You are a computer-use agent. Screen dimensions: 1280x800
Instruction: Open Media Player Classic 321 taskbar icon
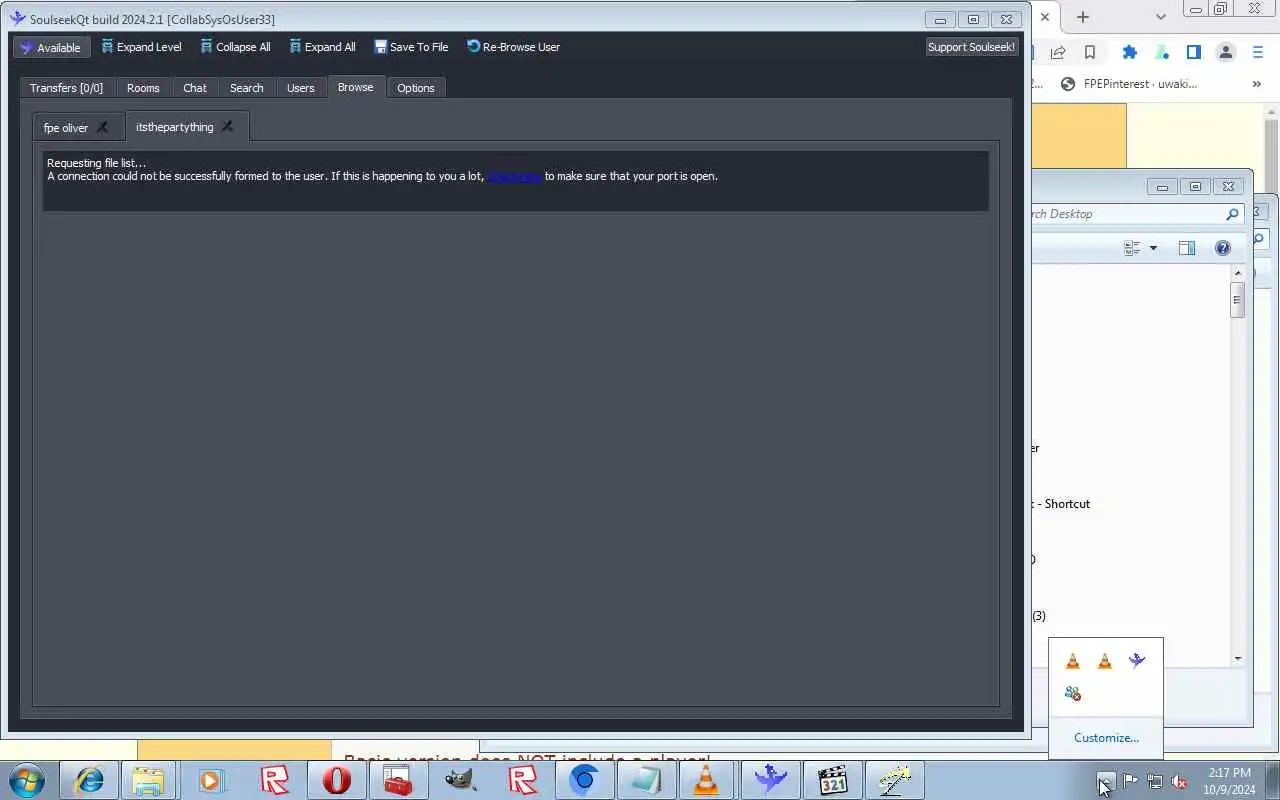click(832, 780)
